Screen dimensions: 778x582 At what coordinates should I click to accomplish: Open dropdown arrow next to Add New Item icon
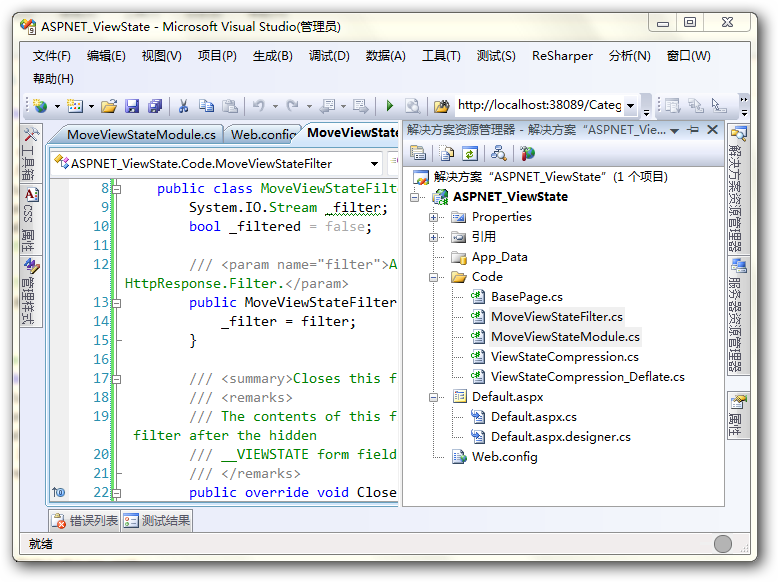91,106
